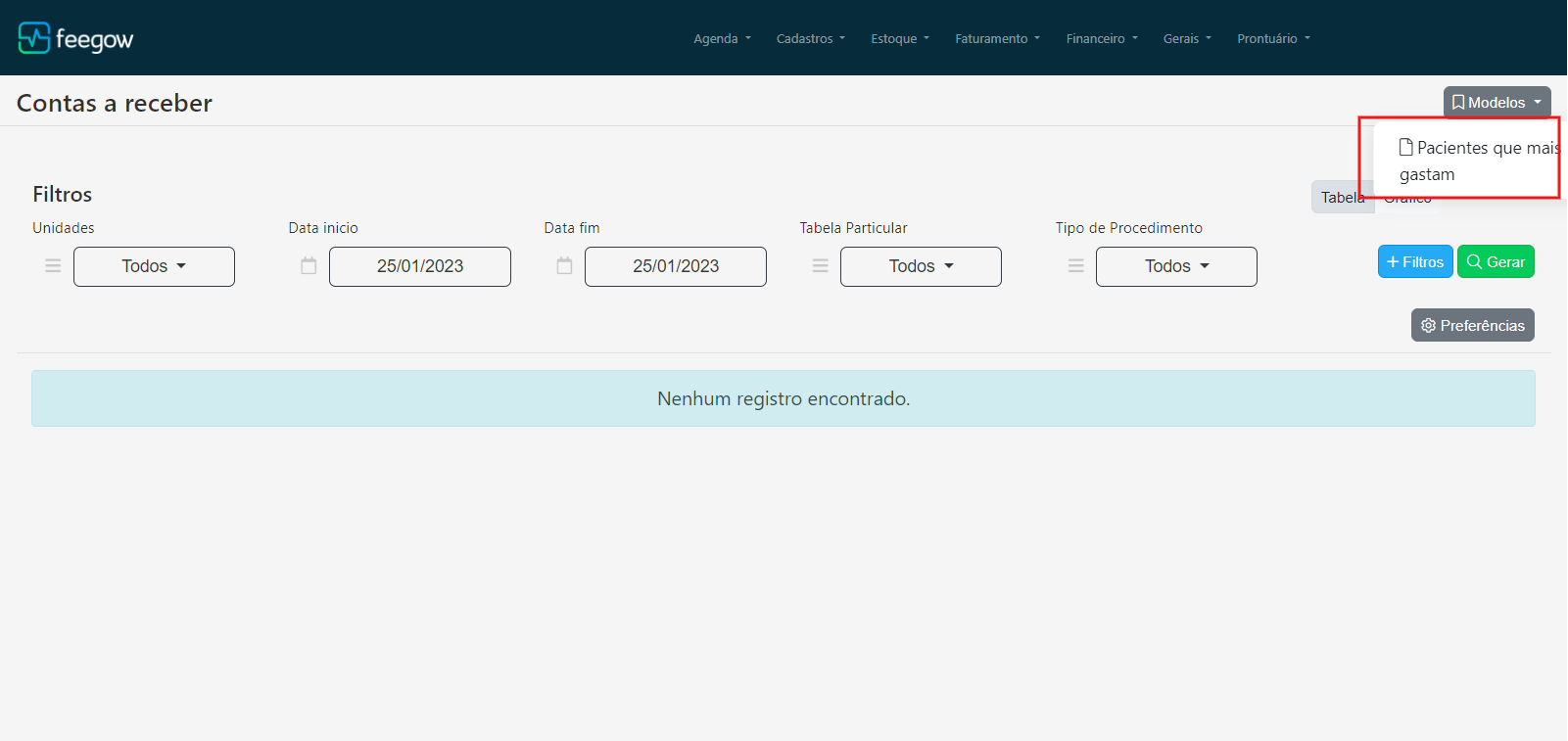Open the Cadastros menu
1568x741 pixels.
pos(810,39)
